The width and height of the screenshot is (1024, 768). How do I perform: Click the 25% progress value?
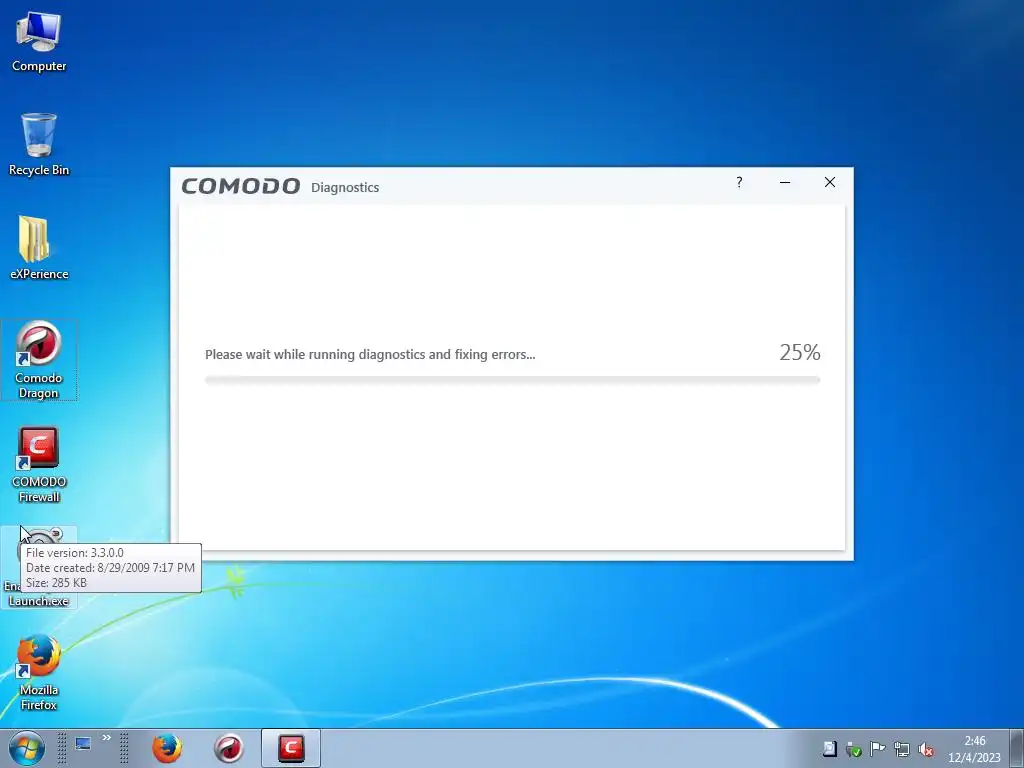(x=799, y=353)
